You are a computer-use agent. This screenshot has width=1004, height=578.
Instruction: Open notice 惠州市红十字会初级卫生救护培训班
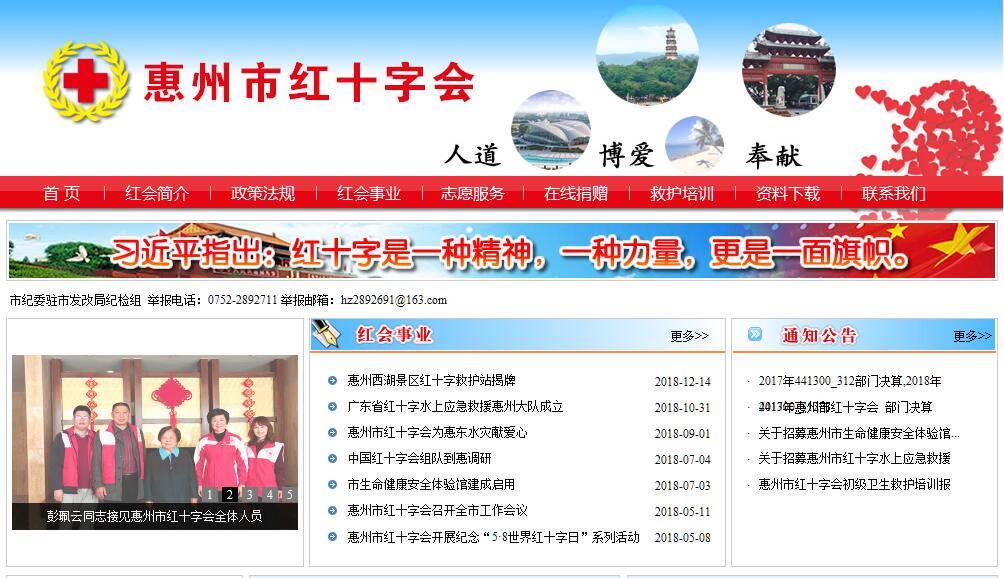(854, 484)
